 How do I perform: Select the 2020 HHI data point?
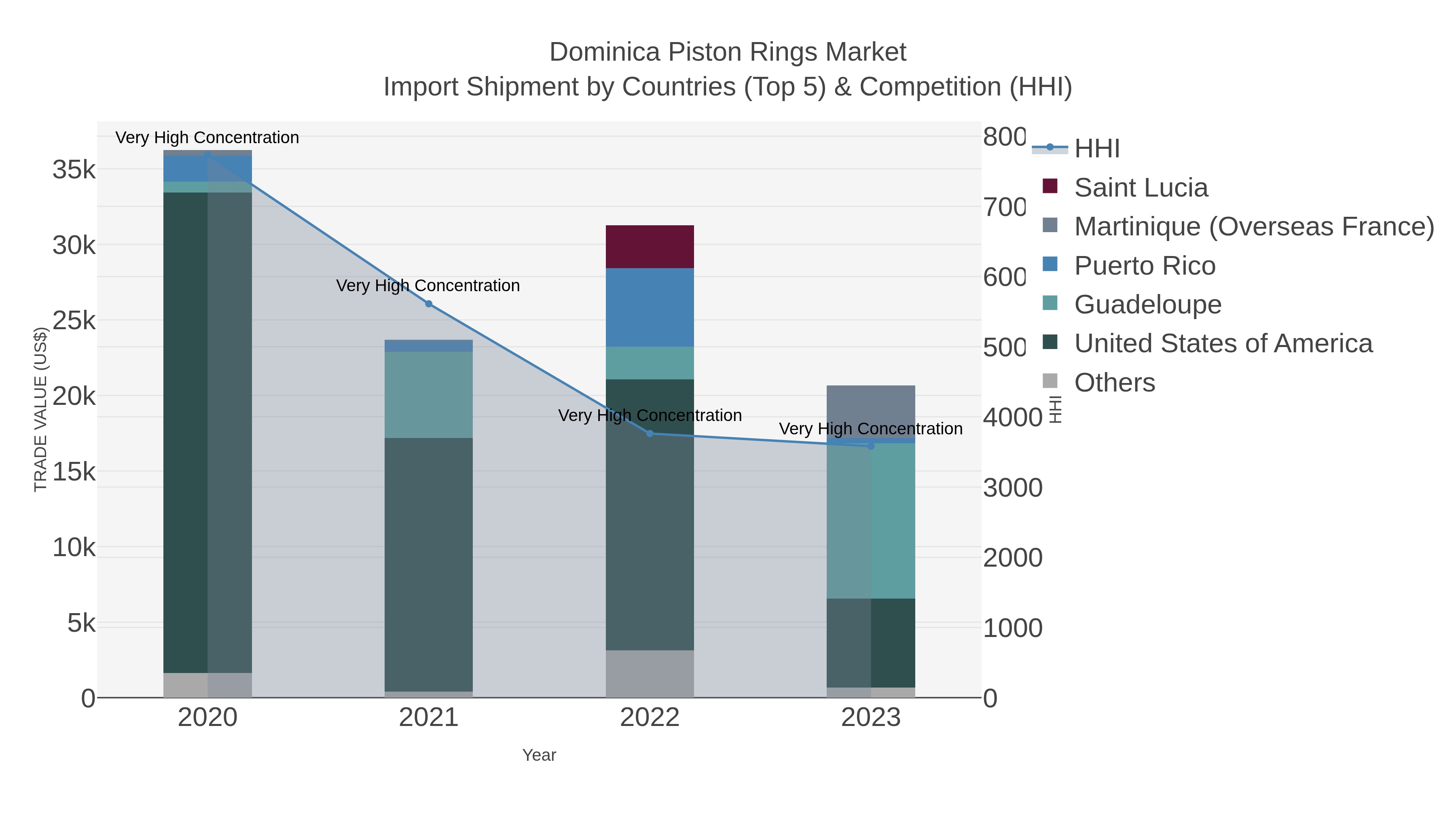207,154
